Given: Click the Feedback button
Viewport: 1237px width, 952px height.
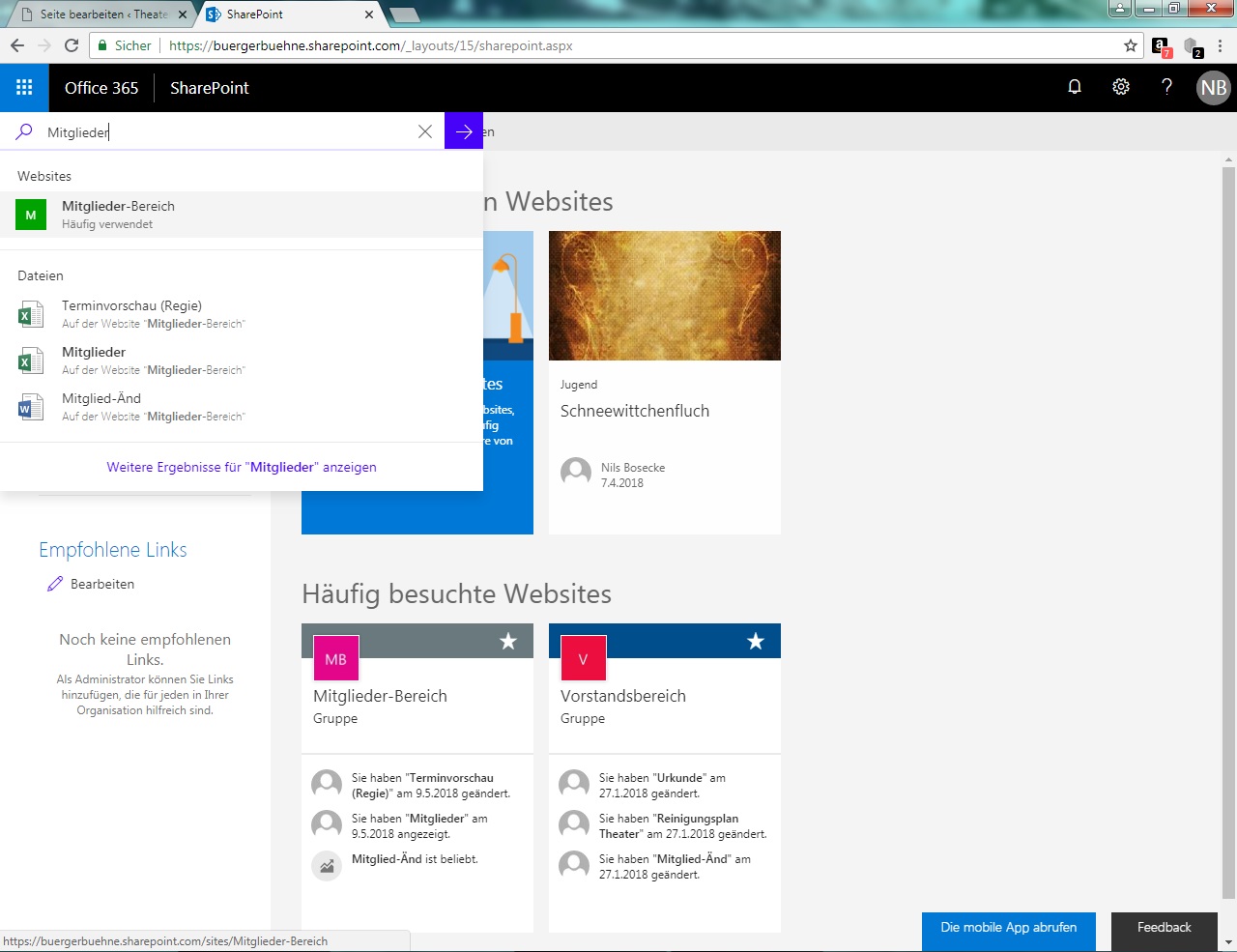Looking at the screenshot, I should (x=1164, y=928).
